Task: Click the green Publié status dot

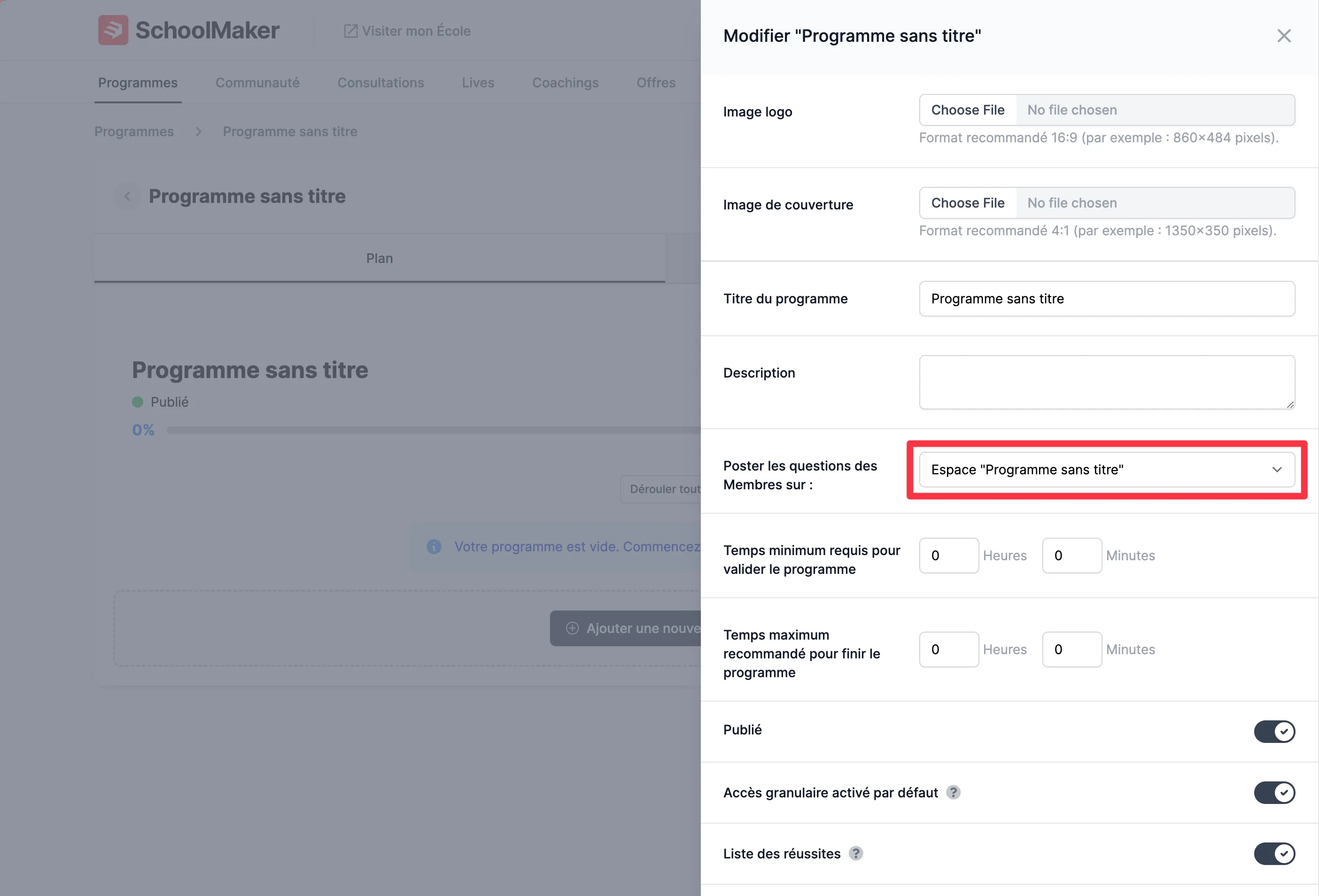Action: point(137,402)
